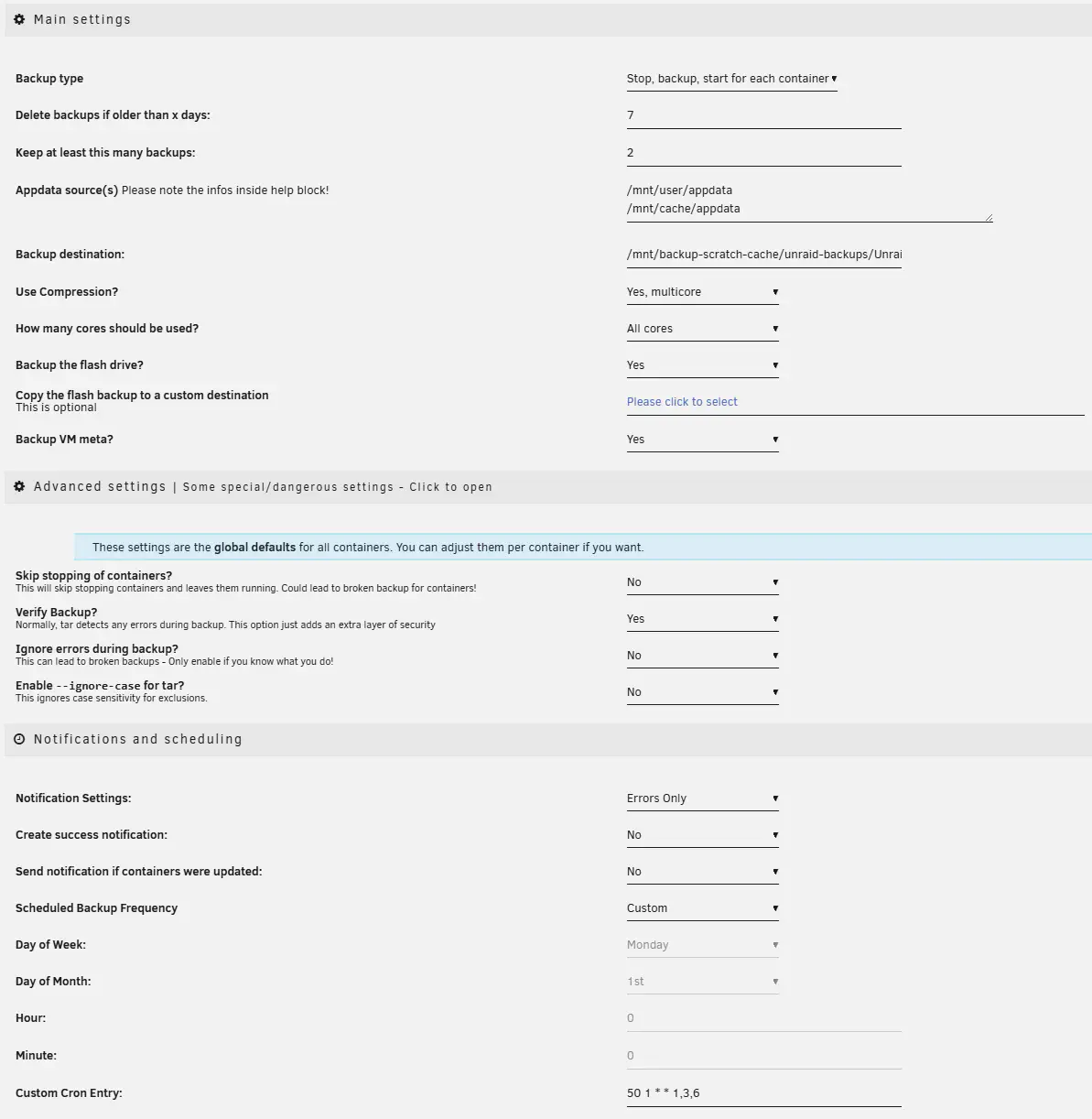Viewport: 1092px width, 1119px height.
Task: Open the Enable --ignore-case for tar dropdown
Action: click(701, 691)
